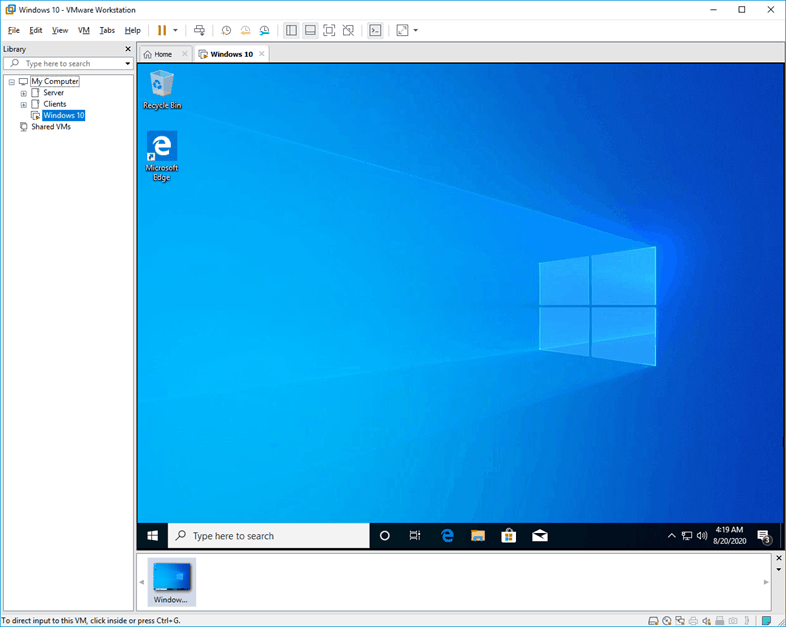The image size is (786, 627).
Task: Open the File menu
Action: pyautogui.click(x=14, y=31)
